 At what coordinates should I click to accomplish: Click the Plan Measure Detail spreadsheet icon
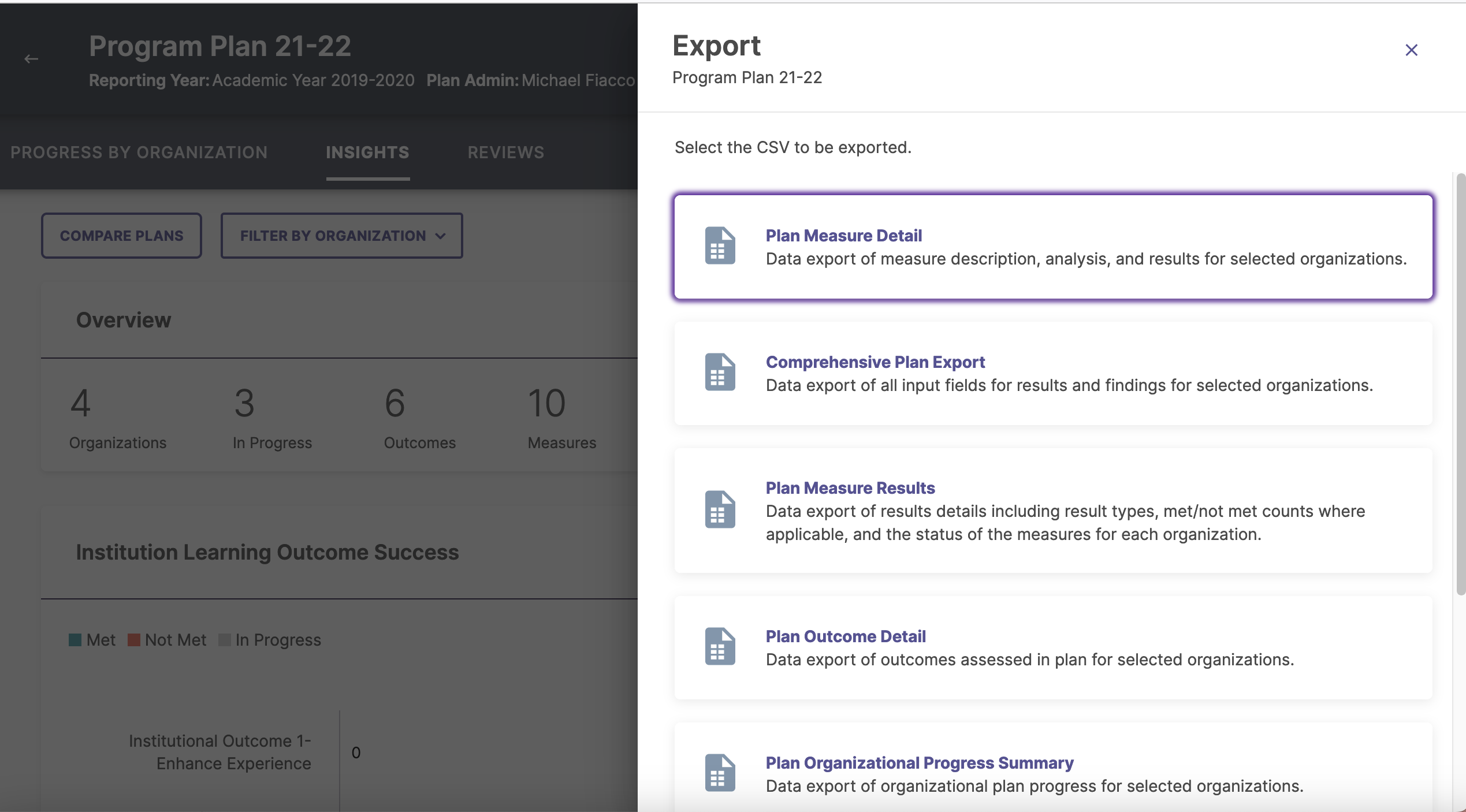720,246
